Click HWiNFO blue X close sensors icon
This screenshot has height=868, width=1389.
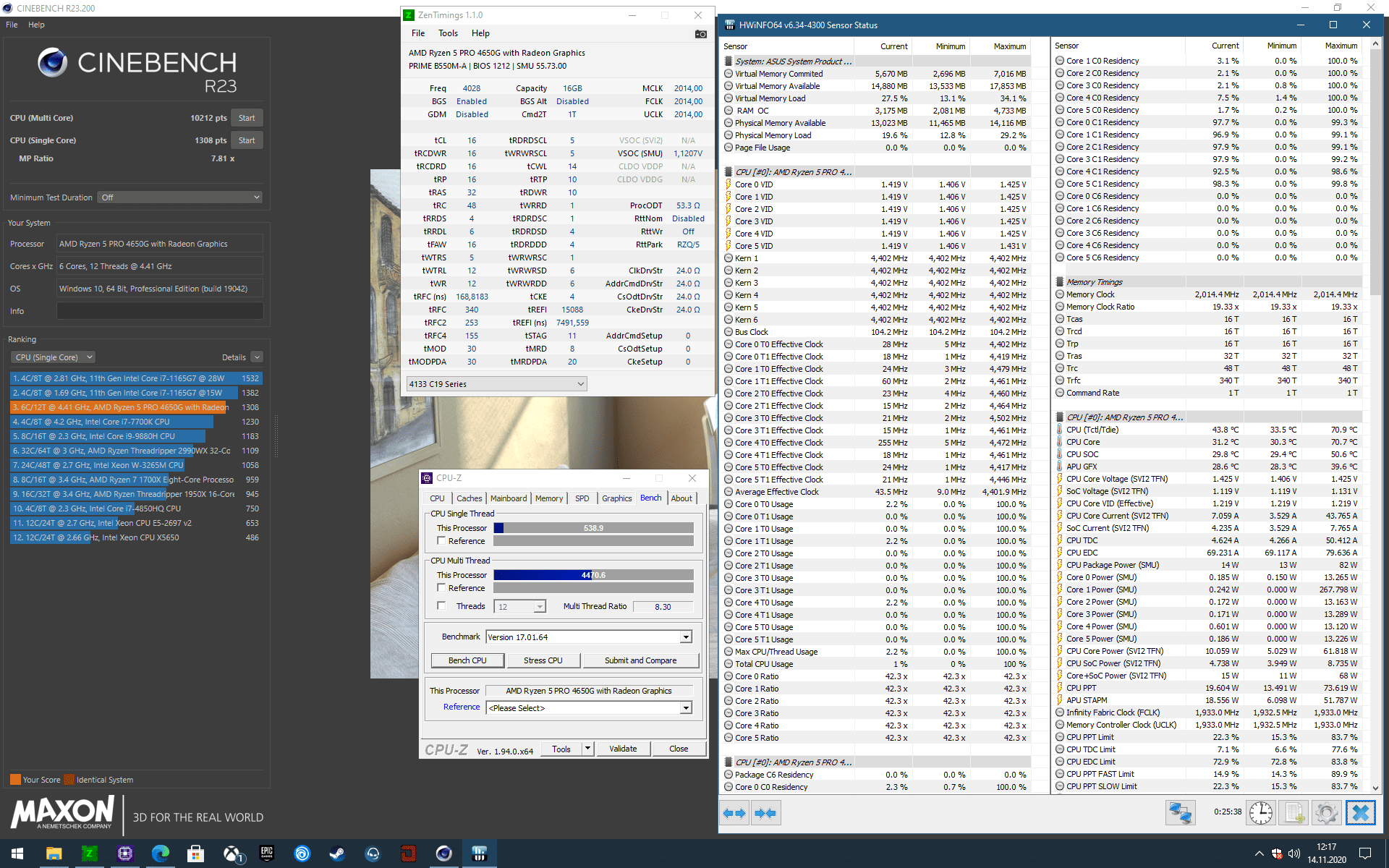[1361, 813]
